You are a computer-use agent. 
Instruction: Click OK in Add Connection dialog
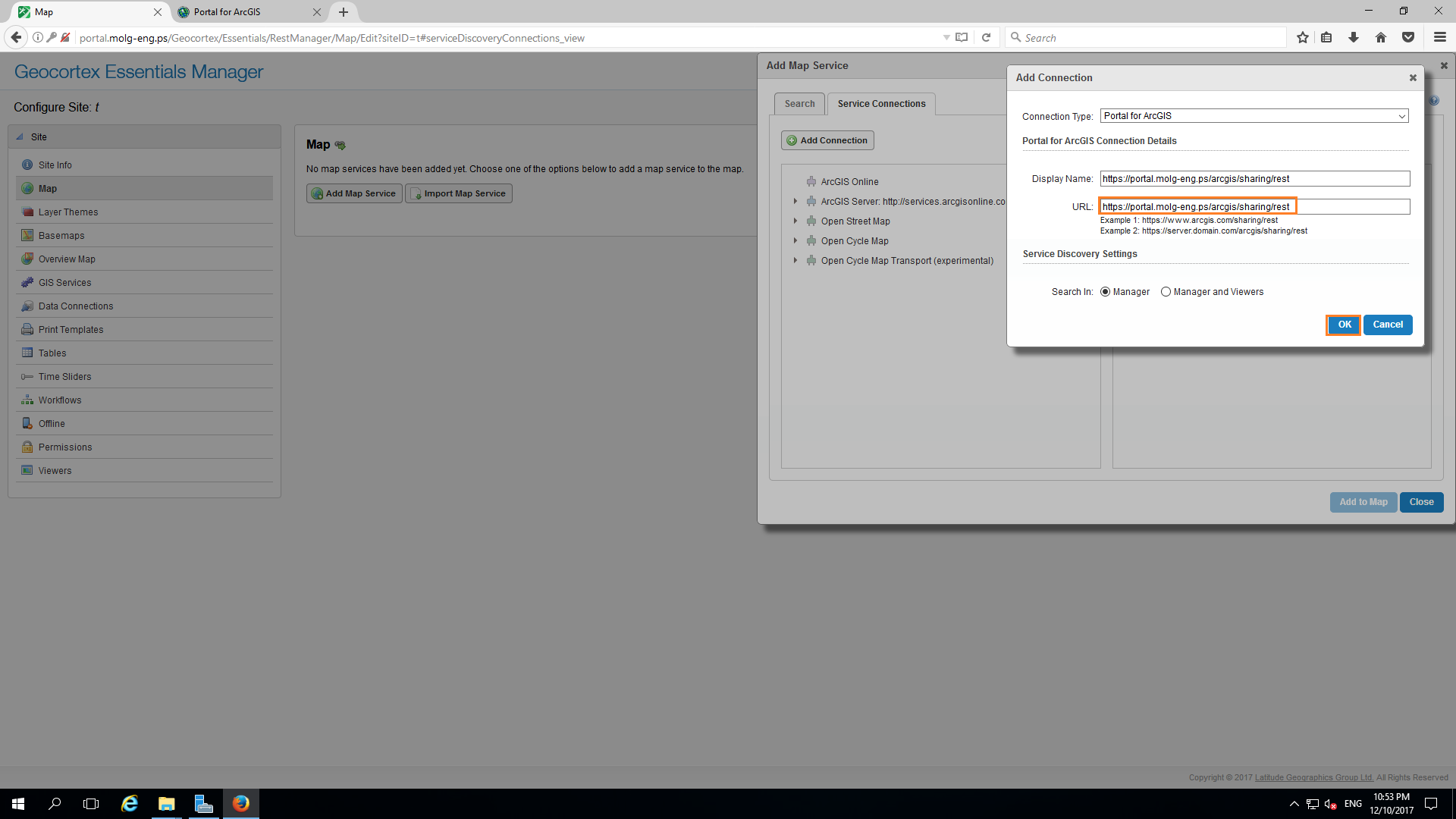(1344, 325)
